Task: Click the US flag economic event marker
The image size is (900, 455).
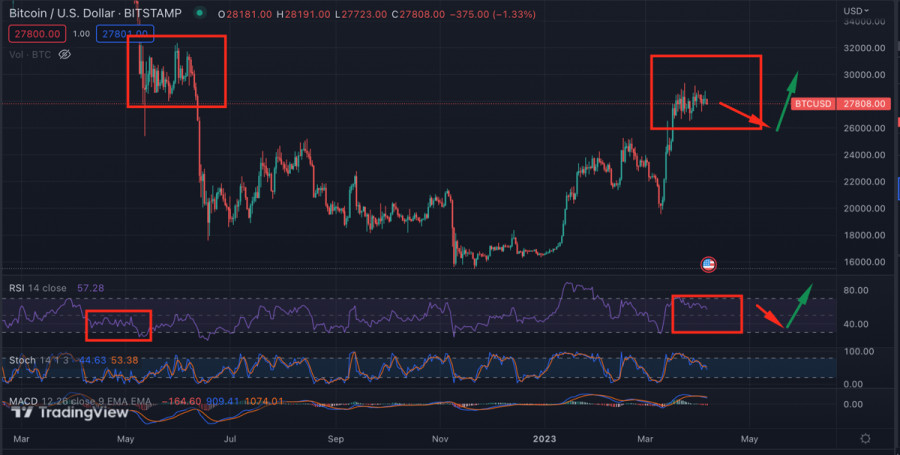Action: click(x=709, y=265)
